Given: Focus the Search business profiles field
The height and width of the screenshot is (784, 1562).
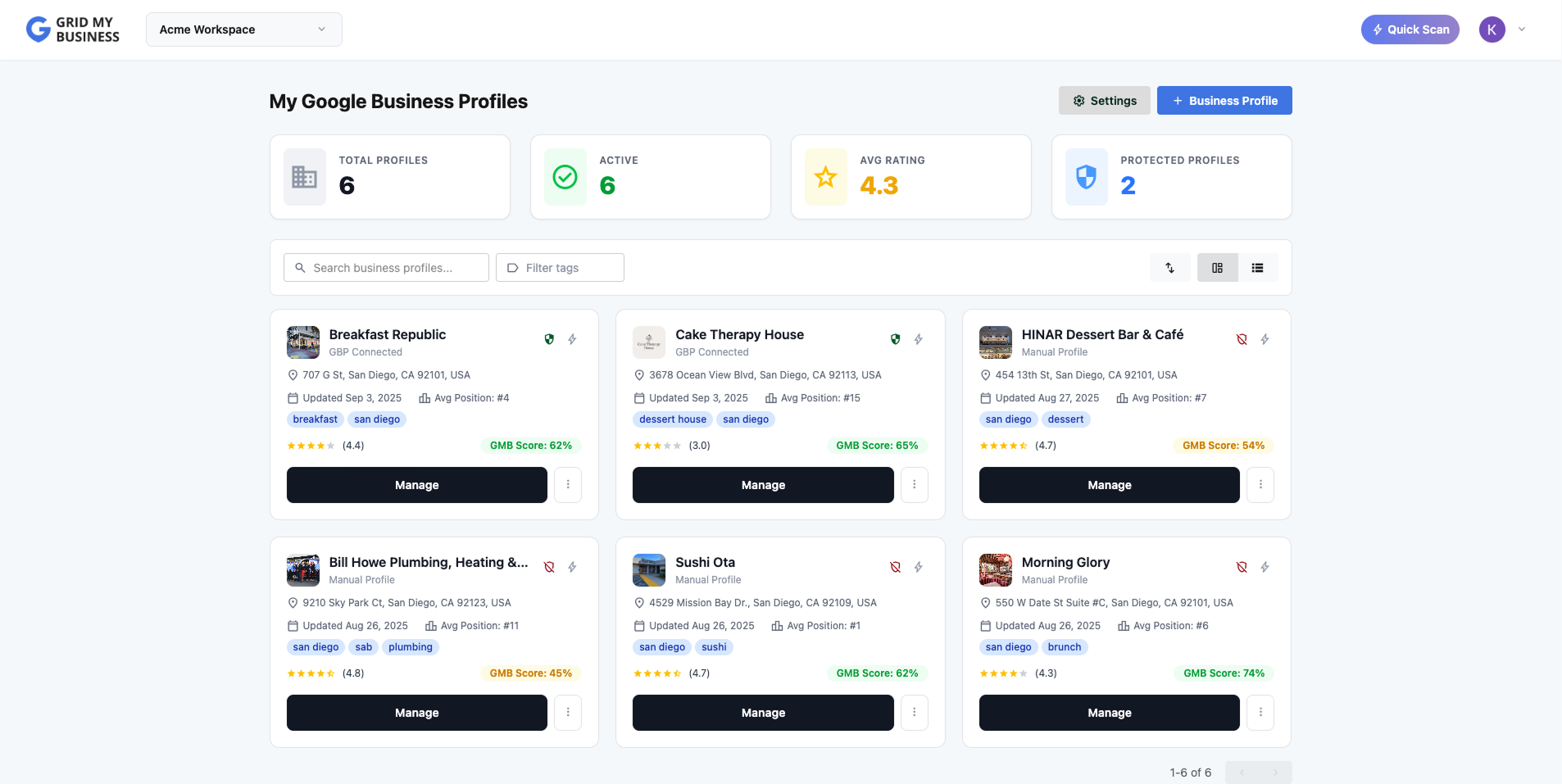Looking at the screenshot, I should tap(386, 268).
